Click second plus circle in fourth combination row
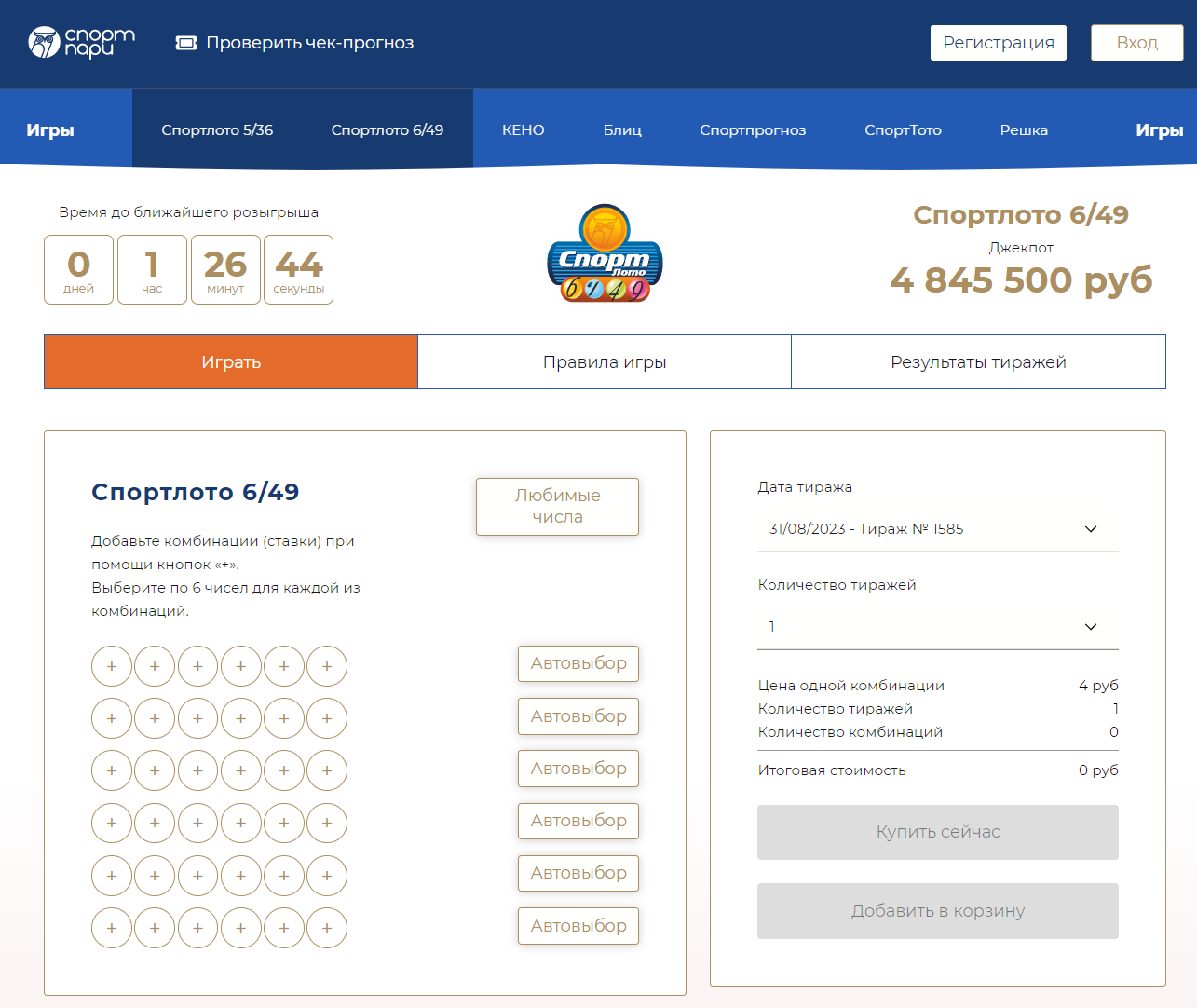The width and height of the screenshot is (1197, 1008). point(155,823)
